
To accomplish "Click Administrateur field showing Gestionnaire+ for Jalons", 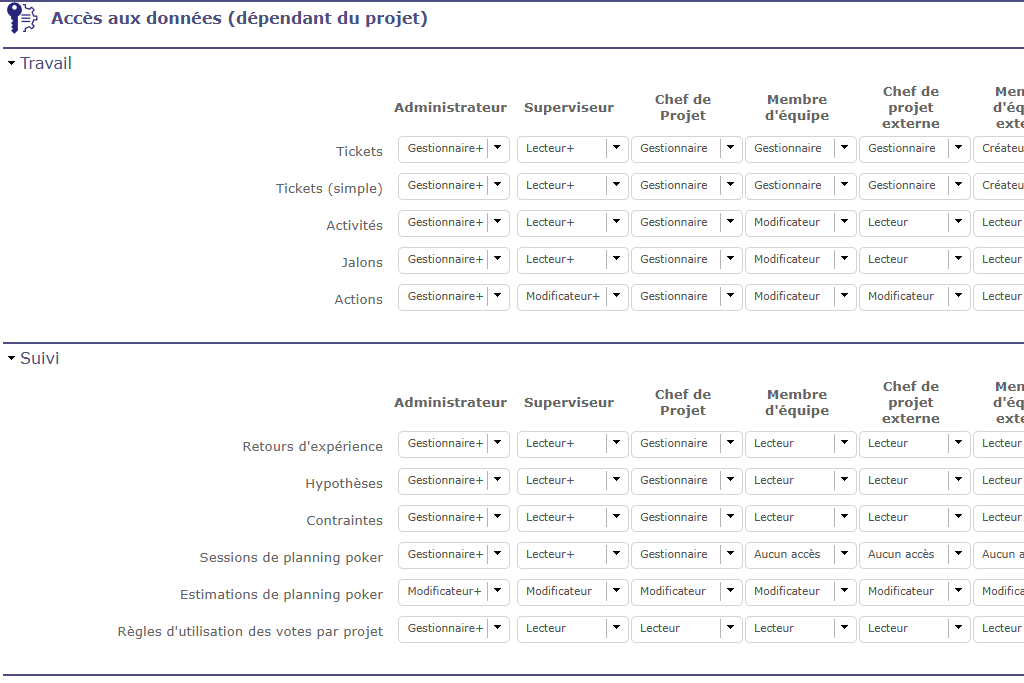I will (x=444, y=259).
